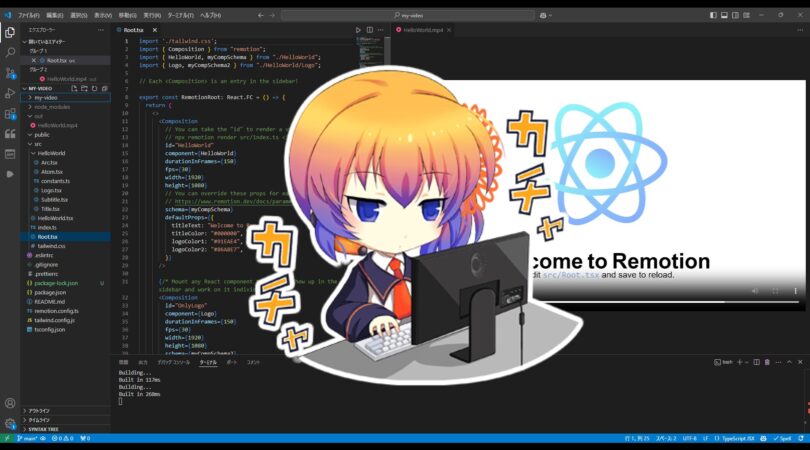Expand the node_modules folder

tap(66, 107)
